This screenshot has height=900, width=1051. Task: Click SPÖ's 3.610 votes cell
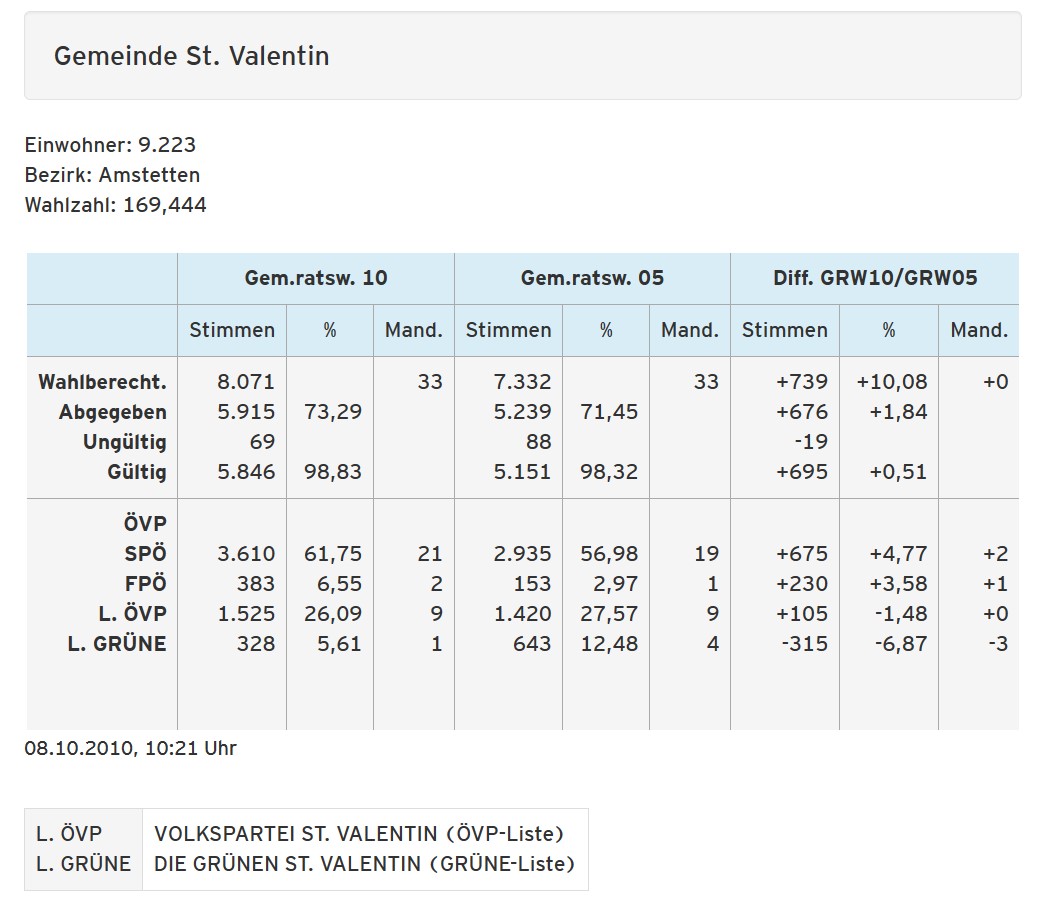coord(246,554)
